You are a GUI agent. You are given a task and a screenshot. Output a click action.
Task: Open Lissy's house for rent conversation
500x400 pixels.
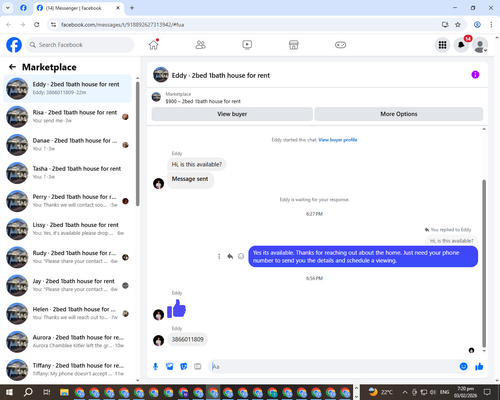[x=67, y=229]
